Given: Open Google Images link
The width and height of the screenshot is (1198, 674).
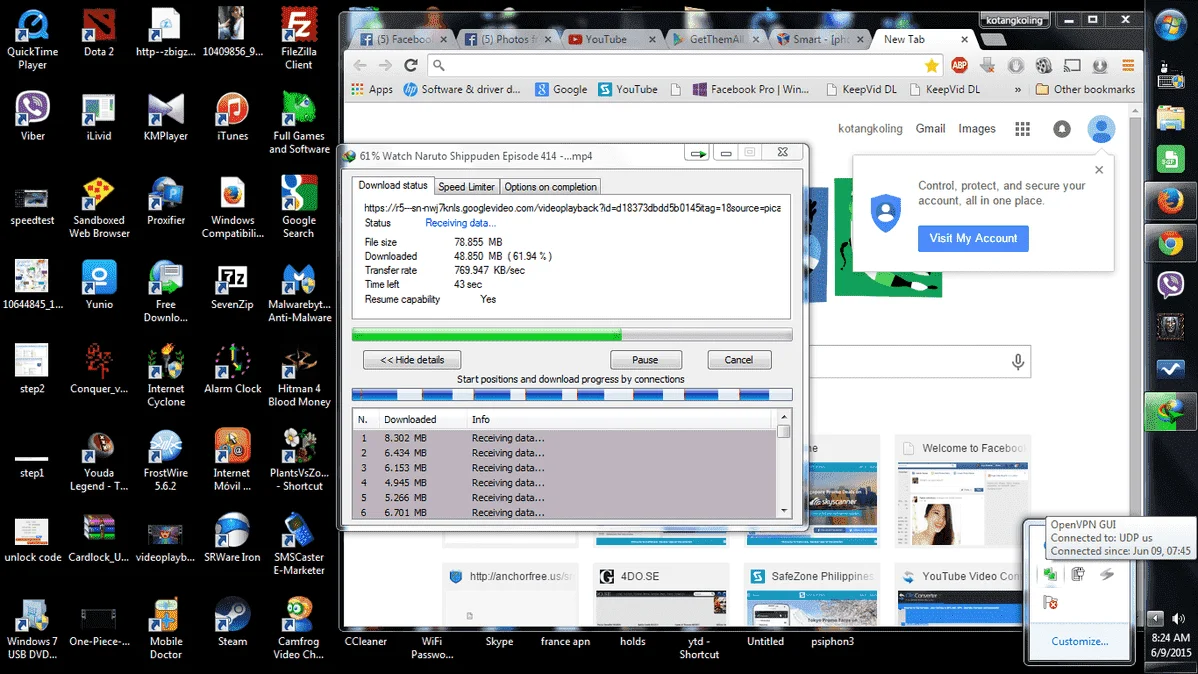Looking at the screenshot, I should [976, 129].
